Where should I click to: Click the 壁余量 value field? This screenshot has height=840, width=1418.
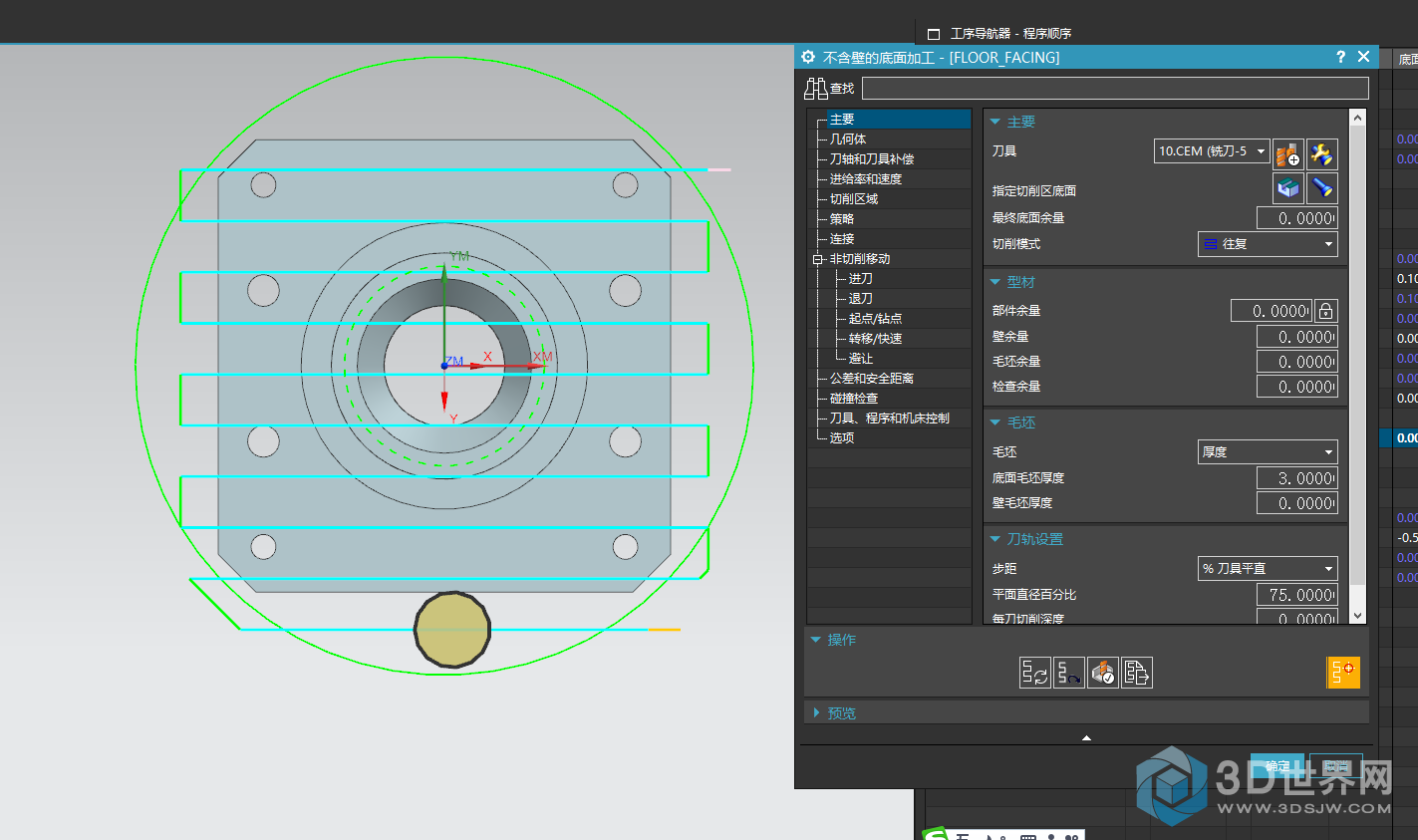click(1296, 337)
